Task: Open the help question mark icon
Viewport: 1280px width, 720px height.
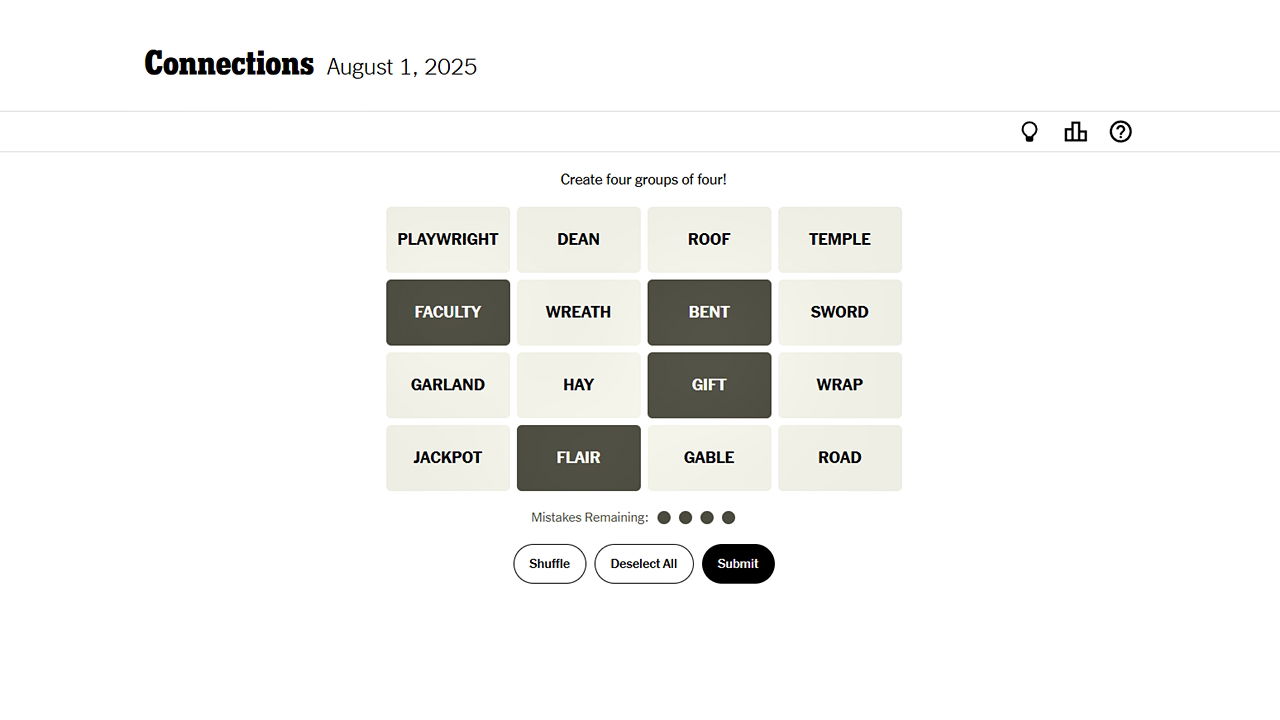Action: [1121, 132]
